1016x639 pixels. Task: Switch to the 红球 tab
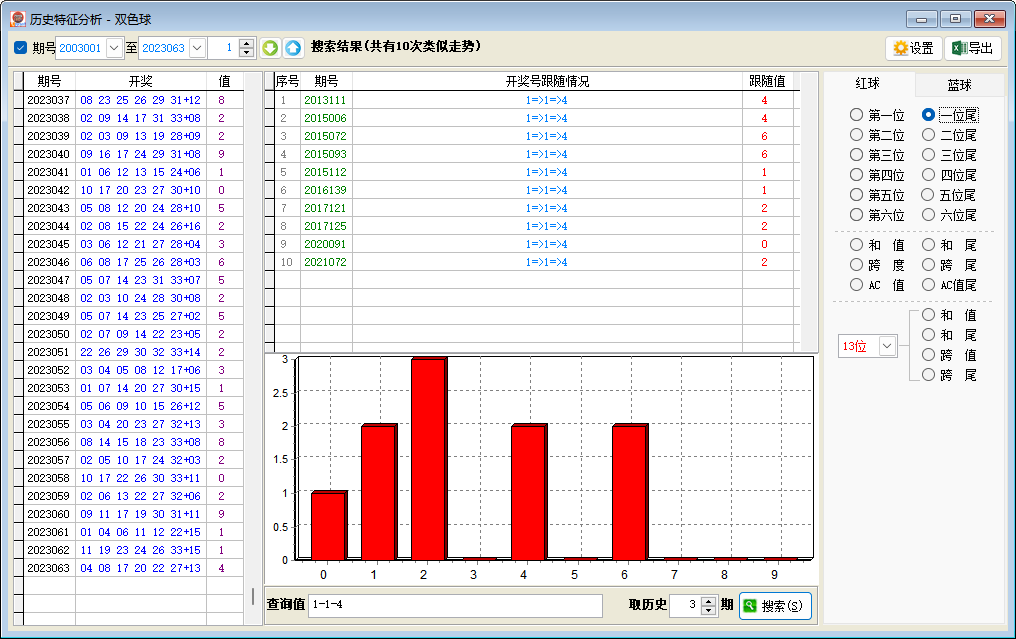point(868,83)
